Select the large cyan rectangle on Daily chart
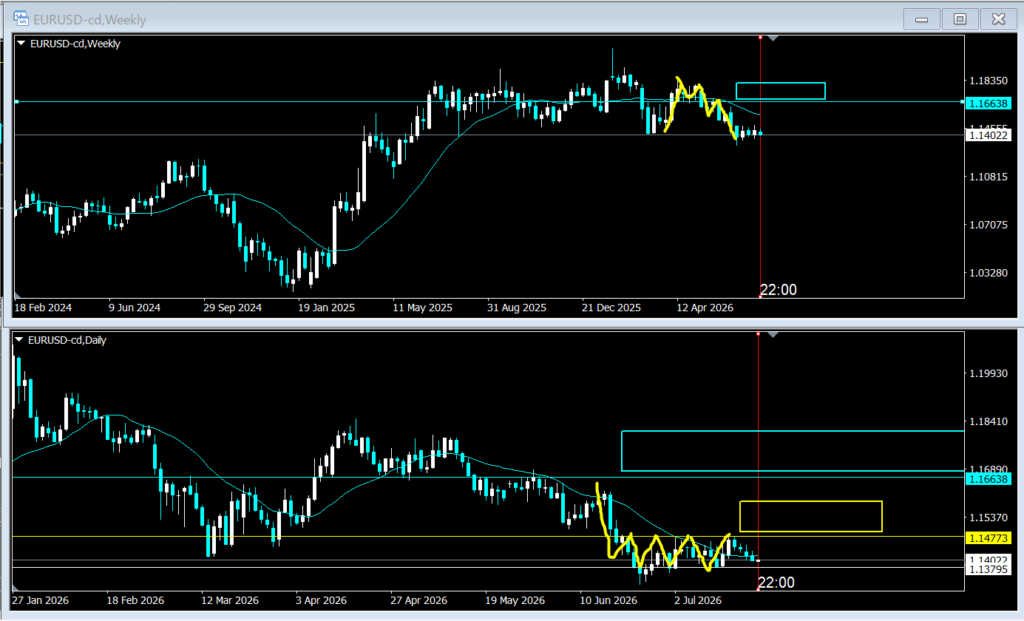This screenshot has width=1024, height=621. (793, 451)
